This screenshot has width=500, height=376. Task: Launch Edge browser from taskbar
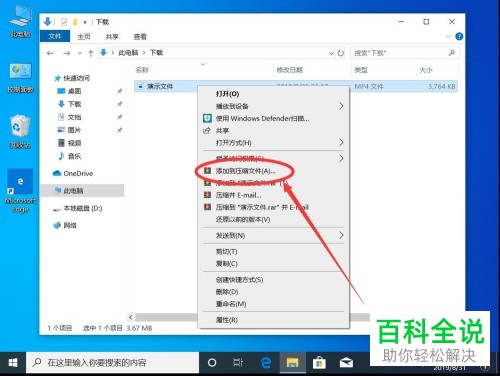[x=266, y=362]
